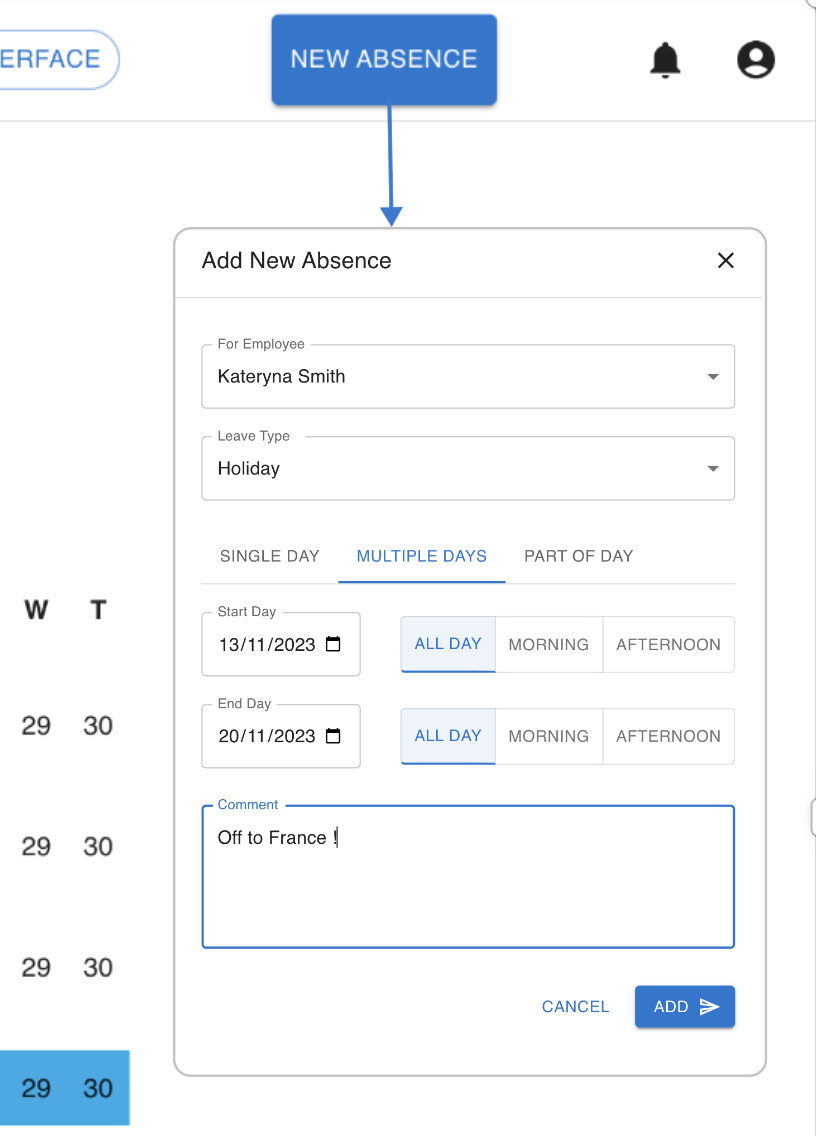Open the PART OF DAY tab
The image size is (816, 1136).
[x=578, y=556]
